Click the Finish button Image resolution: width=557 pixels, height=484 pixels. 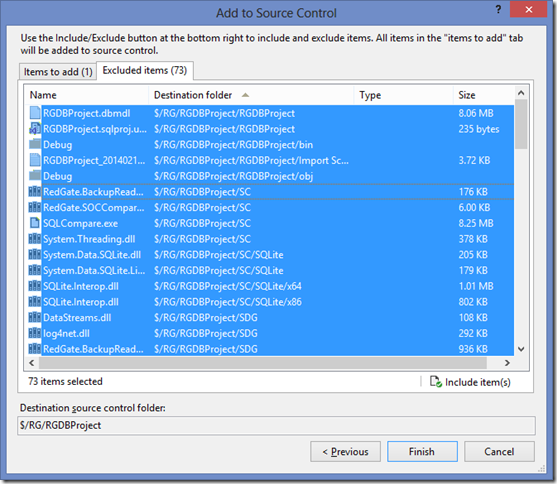point(422,452)
